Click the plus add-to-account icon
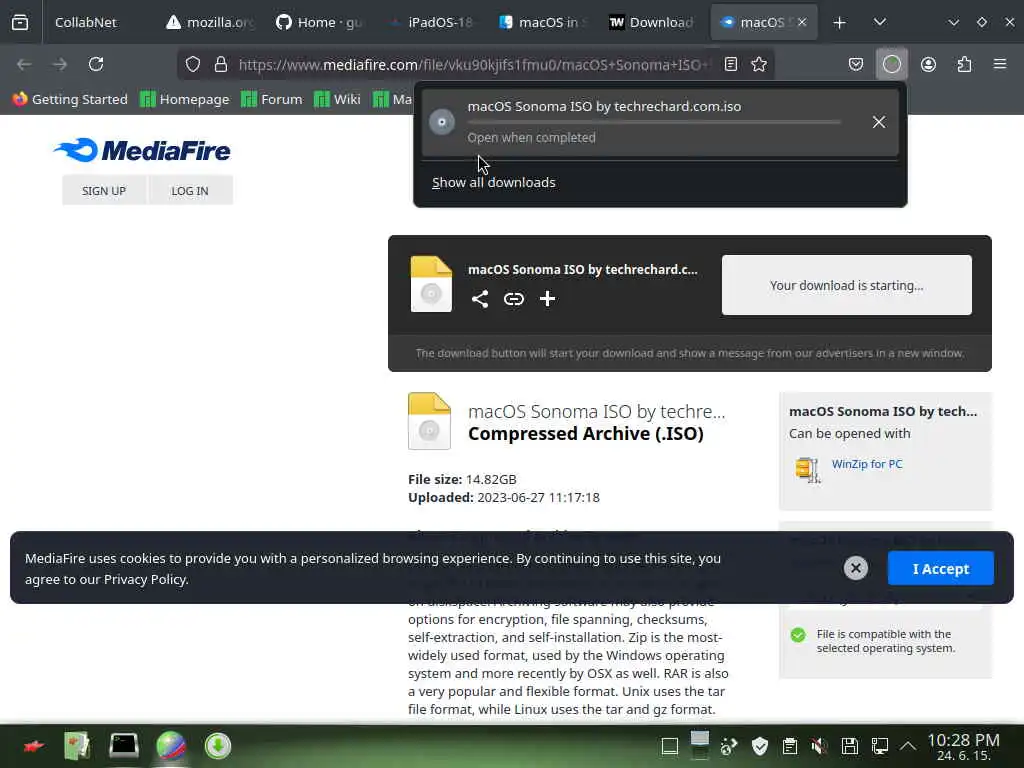Screen dimensions: 1024x768 [x=547, y=299]
